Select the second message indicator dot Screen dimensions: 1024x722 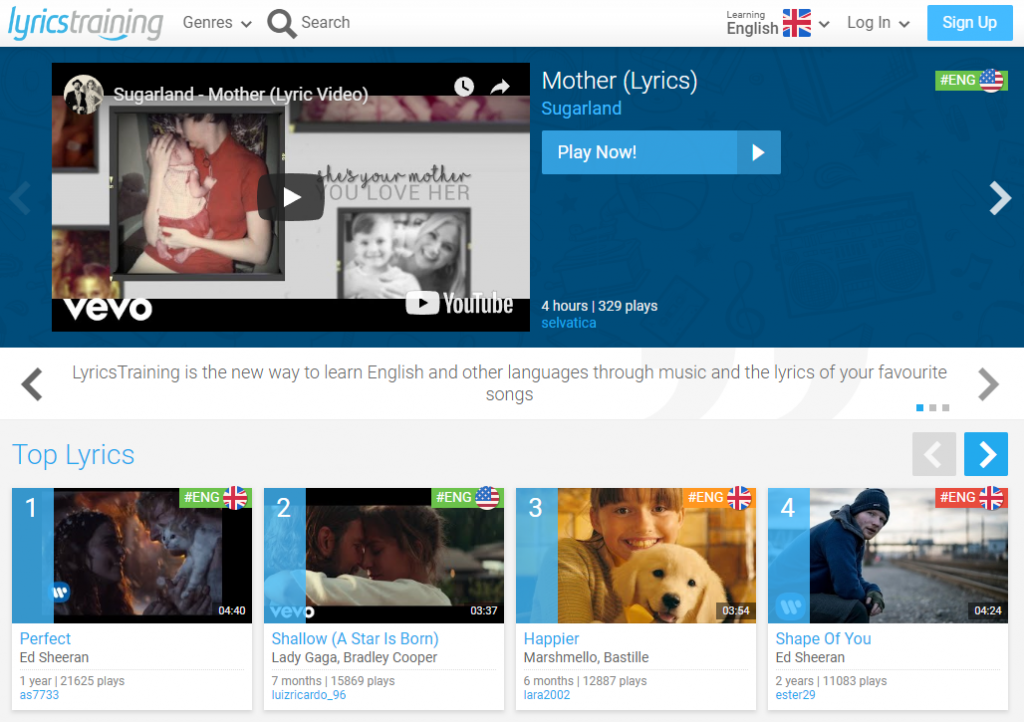[x=933, y=408]
